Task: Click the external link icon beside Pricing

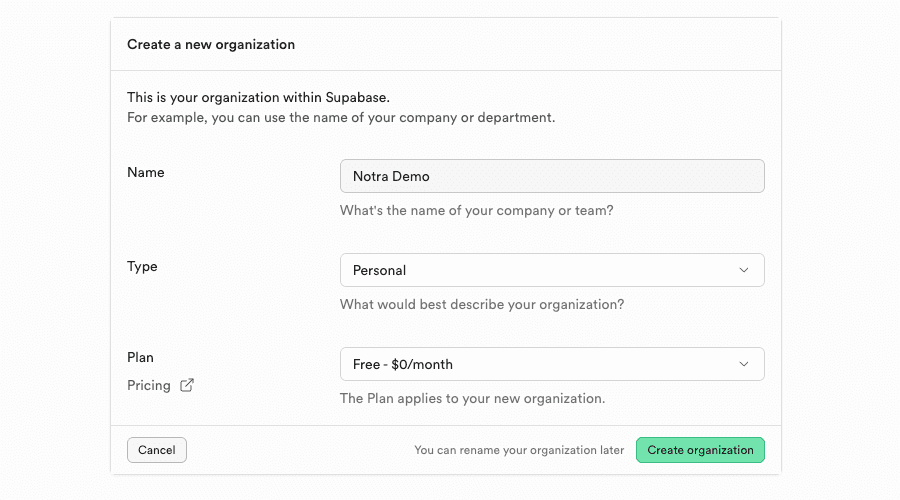Action: click(x=186, y=385)
